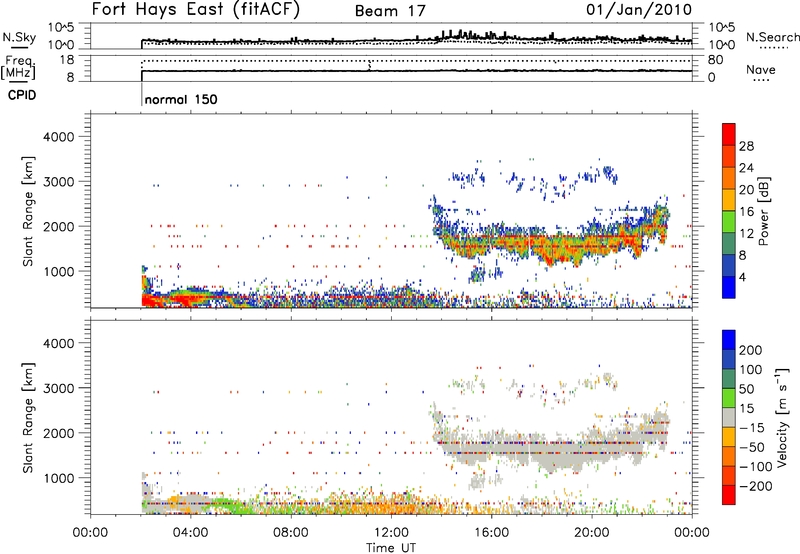Click the '200' label on the Velocity colorbar
This screenshot has height=554, width=800.
751,350
